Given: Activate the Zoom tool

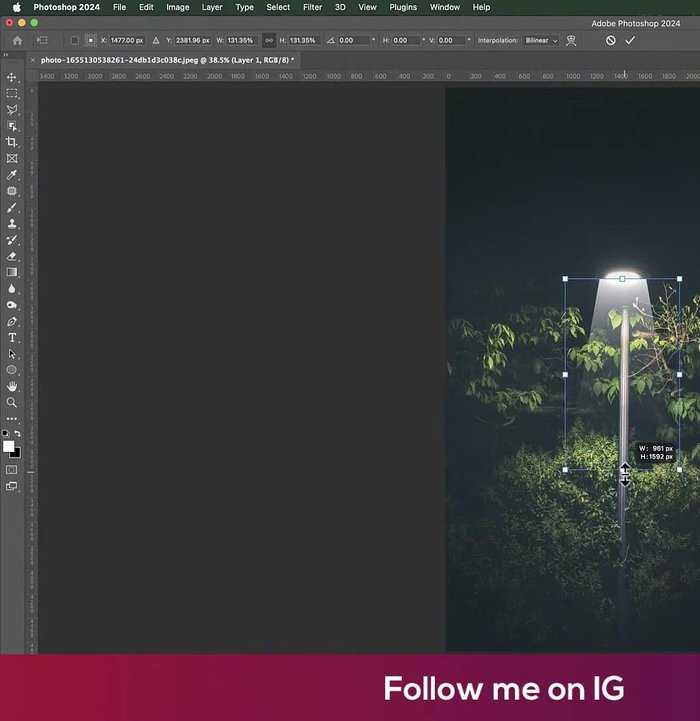Looking at the screenshot, I should (12, 402).
